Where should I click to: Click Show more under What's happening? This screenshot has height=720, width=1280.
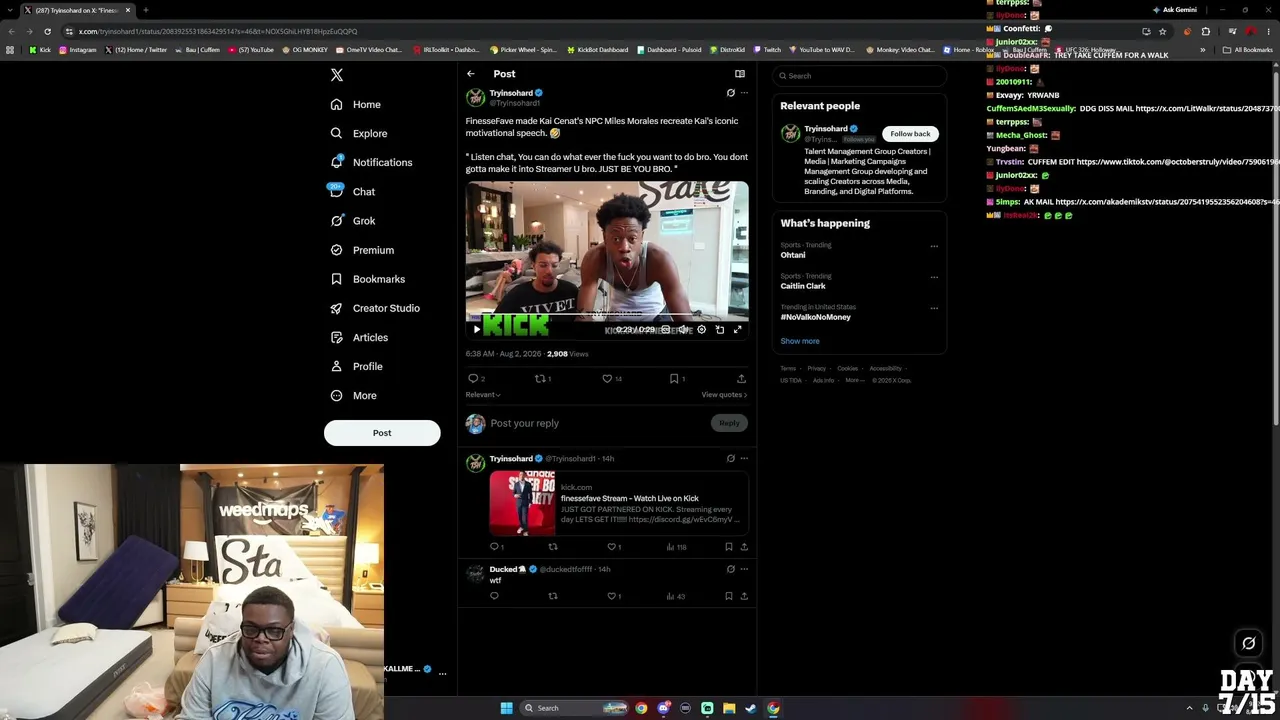[800, 341]
